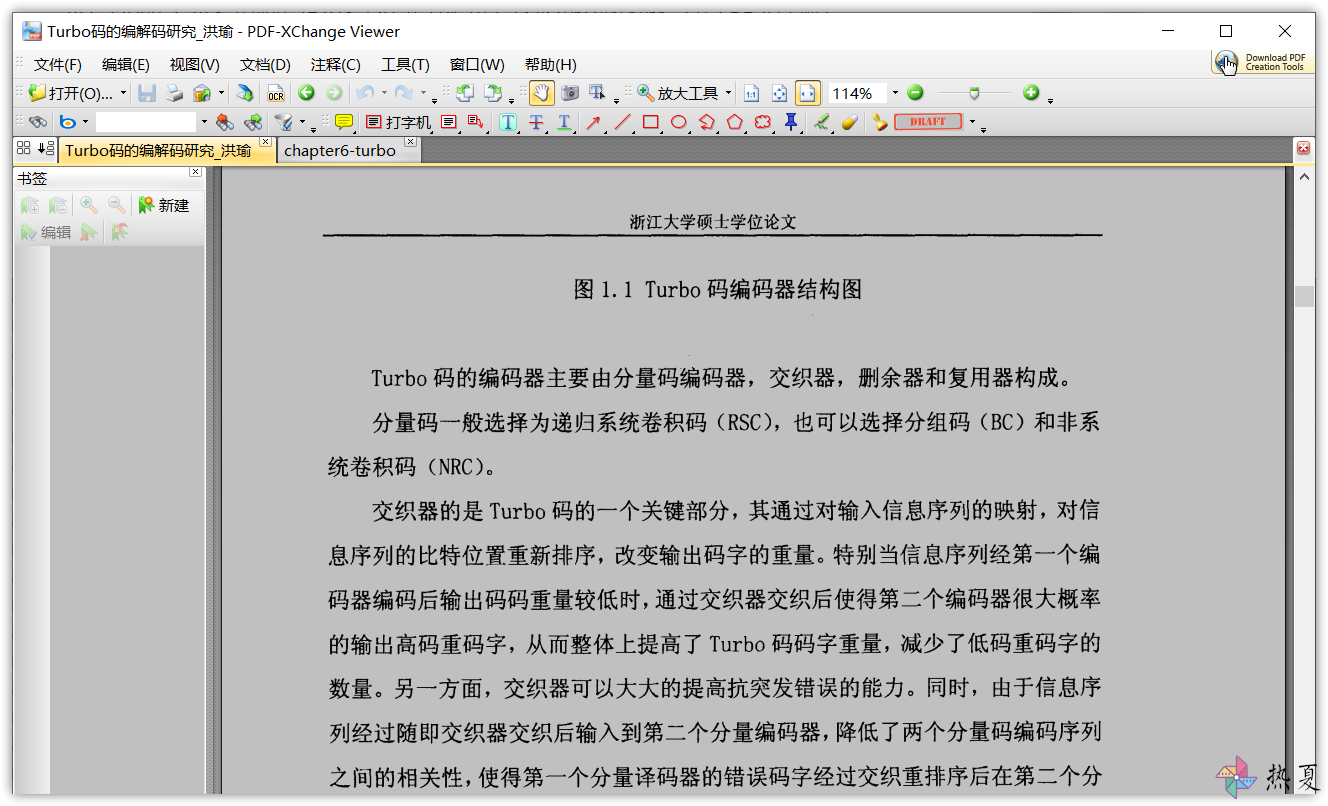
Task: Select the Text Box tool
Action: click(x=448, y=122)
